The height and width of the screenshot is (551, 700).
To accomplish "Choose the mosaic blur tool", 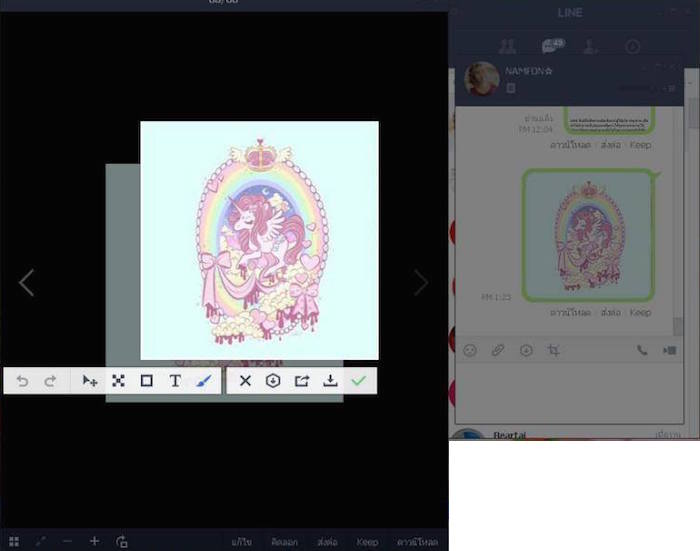I will (118, 381).
